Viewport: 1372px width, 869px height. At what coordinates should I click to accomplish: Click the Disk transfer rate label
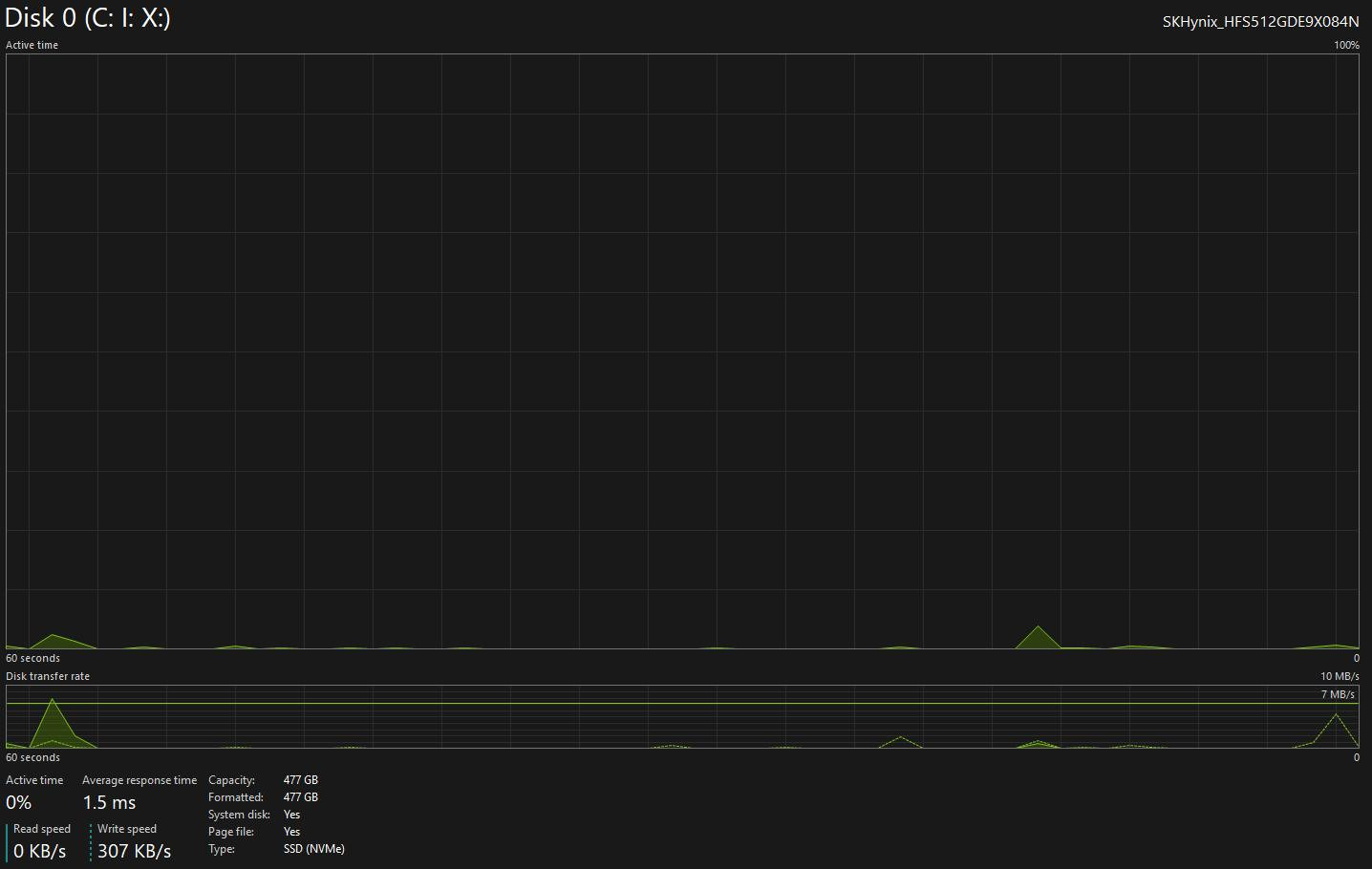pos(48,676)
